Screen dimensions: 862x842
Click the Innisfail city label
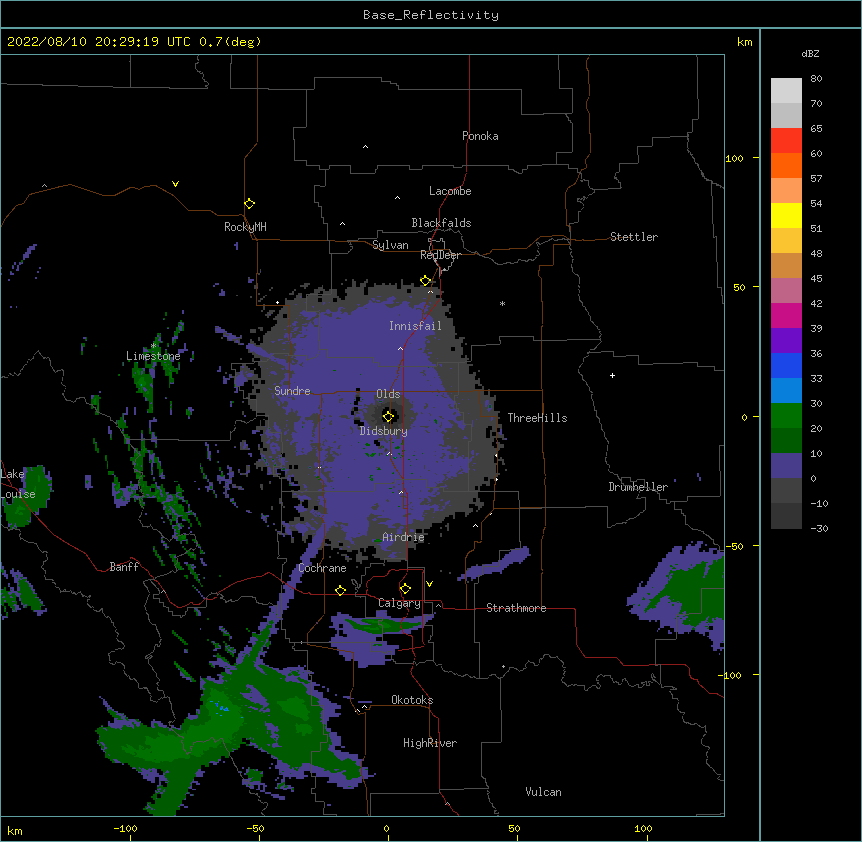(x=415, y=326)
